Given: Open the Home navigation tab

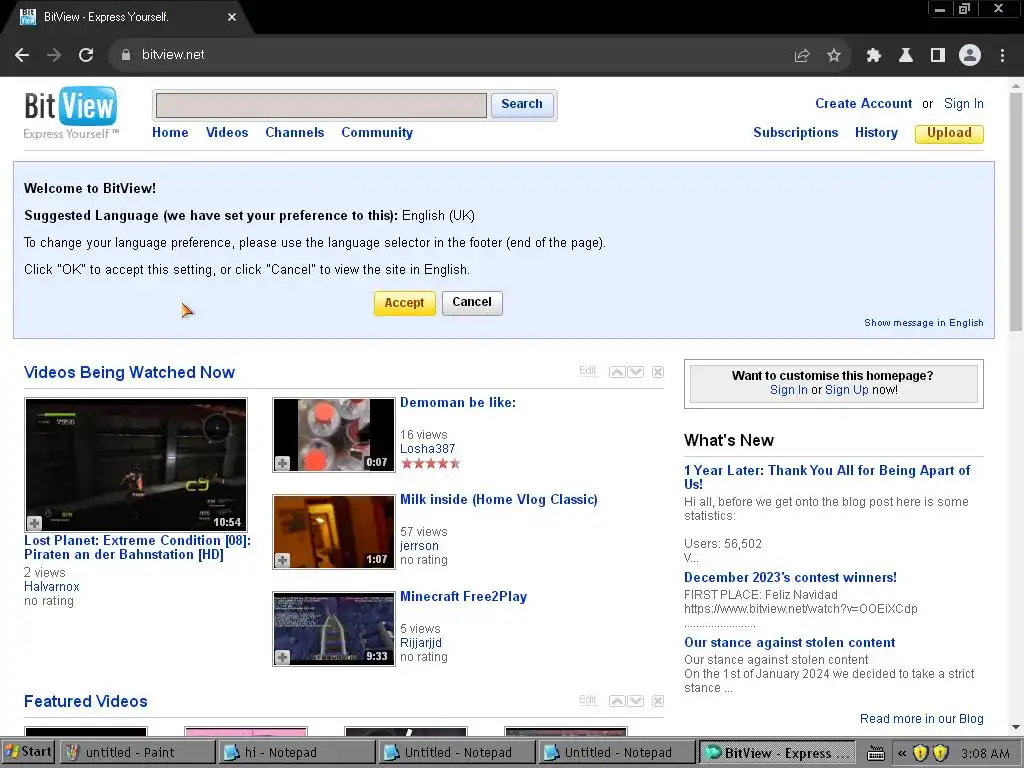Looking at the screenshot, I should [170, 133].
